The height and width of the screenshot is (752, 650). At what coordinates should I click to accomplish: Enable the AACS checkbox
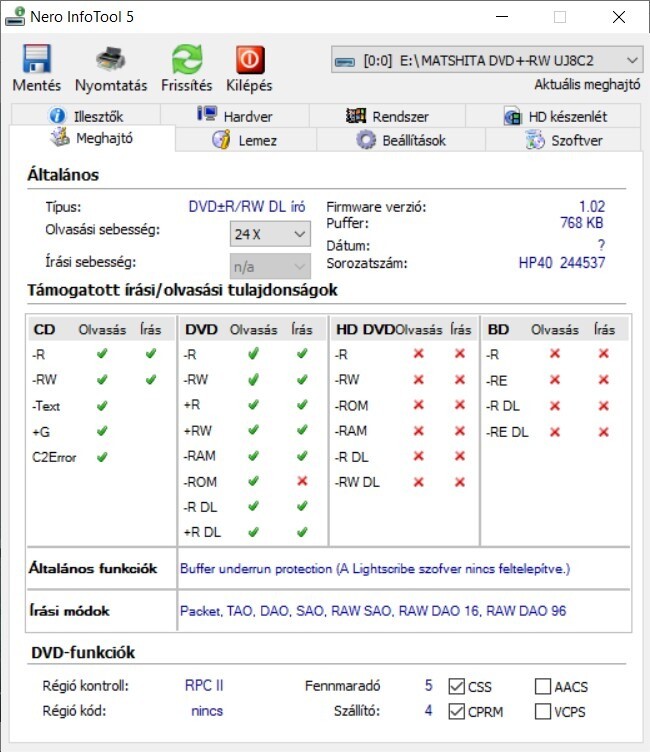coord(543,686)
